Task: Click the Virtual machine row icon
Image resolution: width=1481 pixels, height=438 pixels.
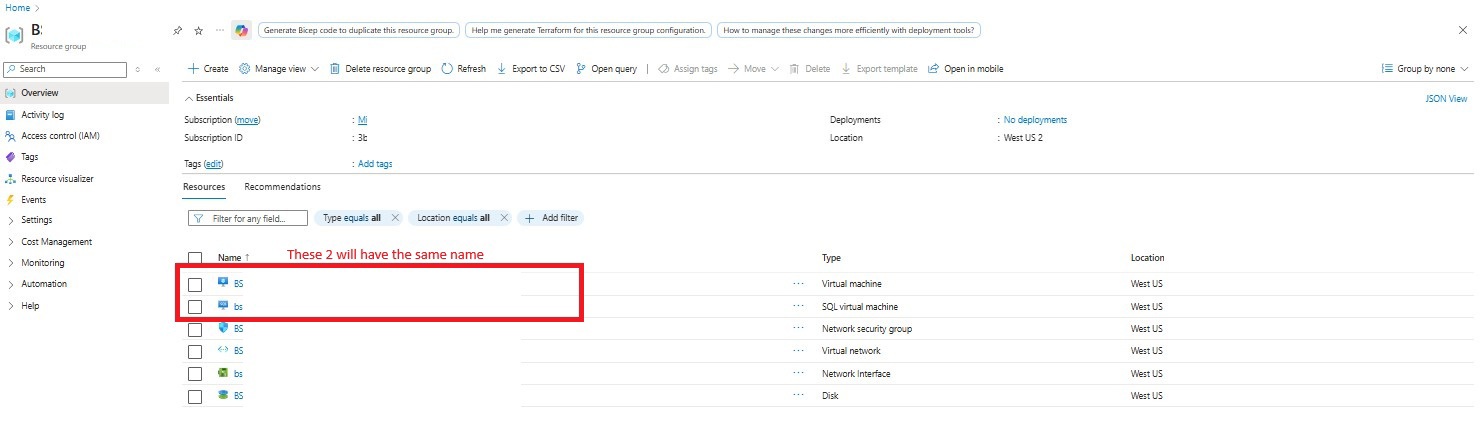Action: (223, 283)
